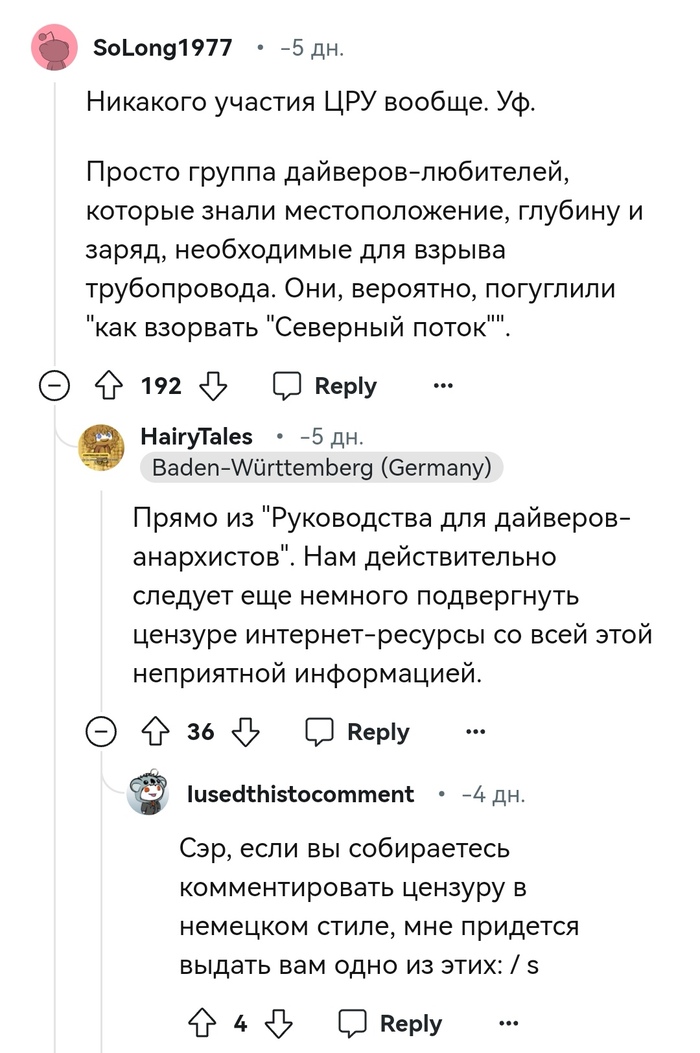The width and height of the screenshot is (700, 1053).
Task: Downvote HairyTales' comment
Action: point(245,732)
